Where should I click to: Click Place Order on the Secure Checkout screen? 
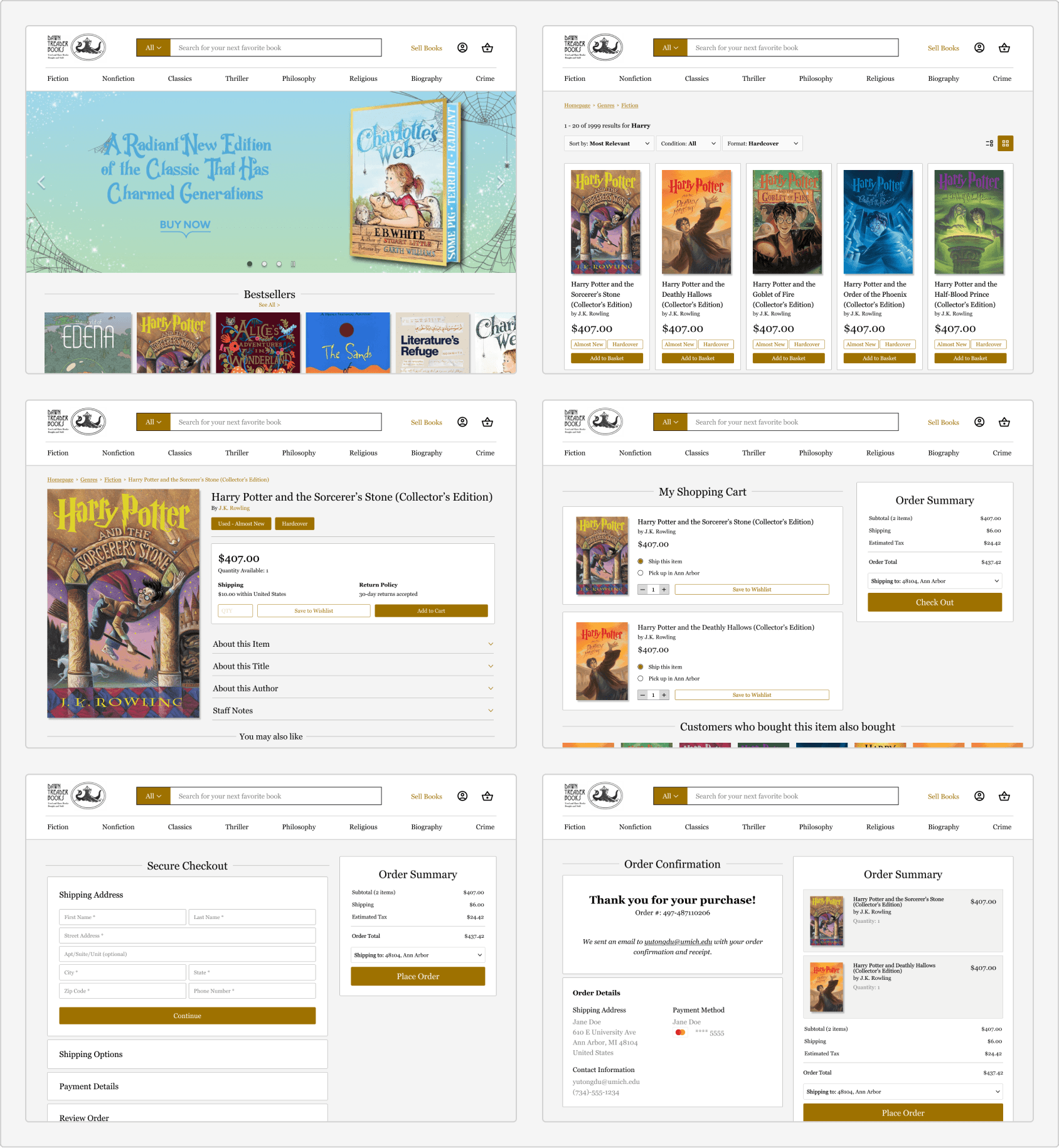point(418,976)
